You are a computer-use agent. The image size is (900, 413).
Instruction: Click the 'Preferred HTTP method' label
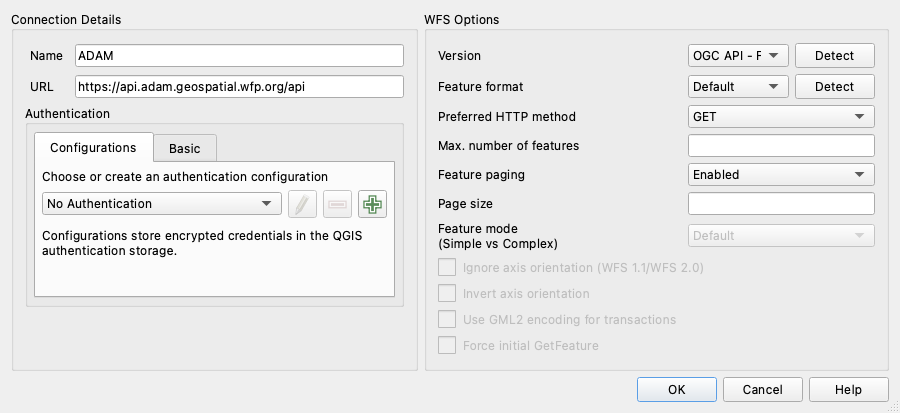(x=507, y=116)
